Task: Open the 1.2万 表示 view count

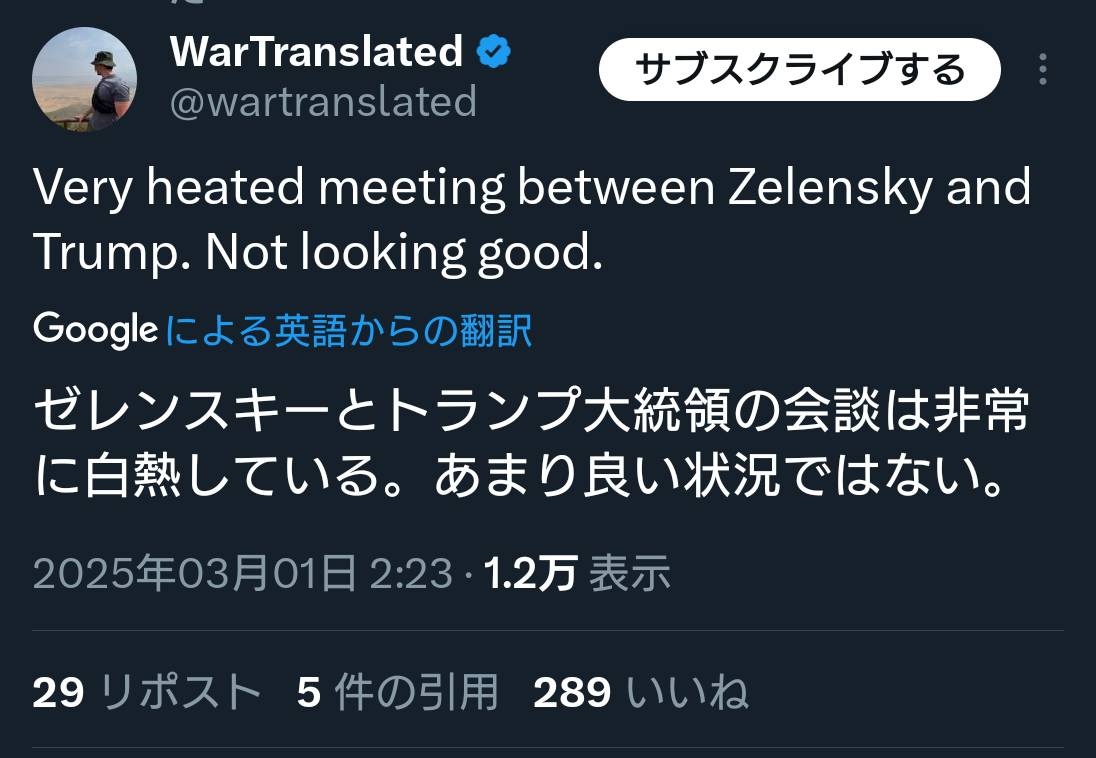Action: click(x=577, y=573)
